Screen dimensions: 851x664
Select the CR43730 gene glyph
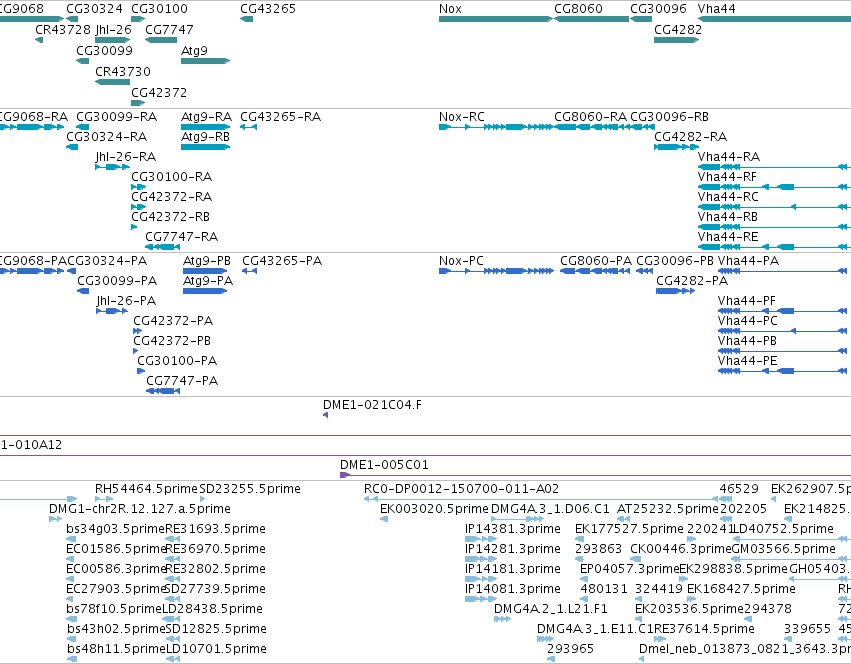112,82
